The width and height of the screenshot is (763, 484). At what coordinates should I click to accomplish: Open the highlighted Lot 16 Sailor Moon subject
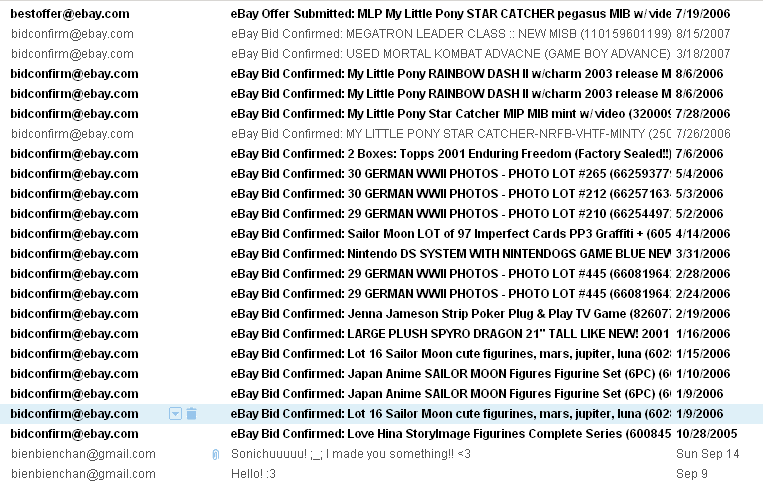(x=451, y=413)
